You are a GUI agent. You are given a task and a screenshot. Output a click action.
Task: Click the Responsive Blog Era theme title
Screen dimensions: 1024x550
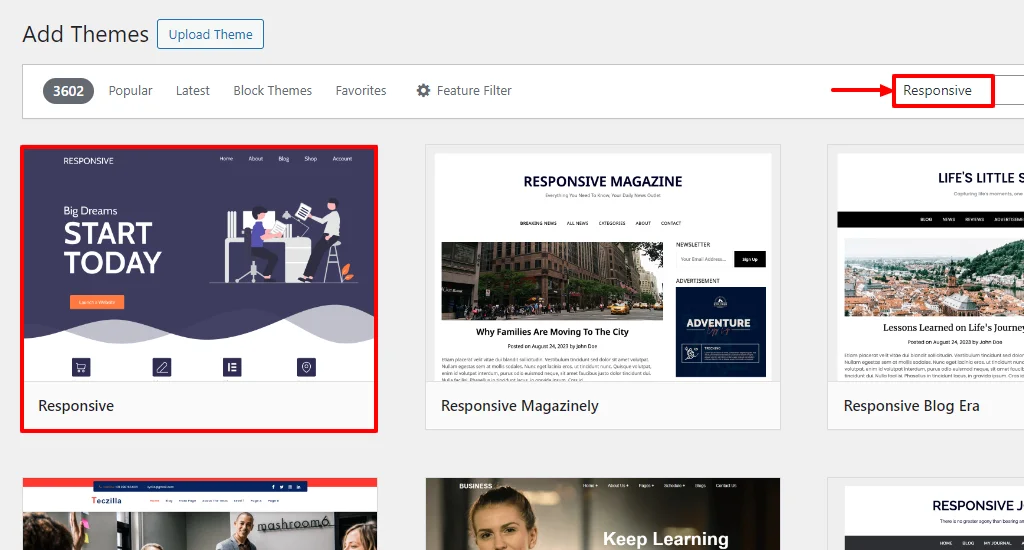[x=911, y=406]
